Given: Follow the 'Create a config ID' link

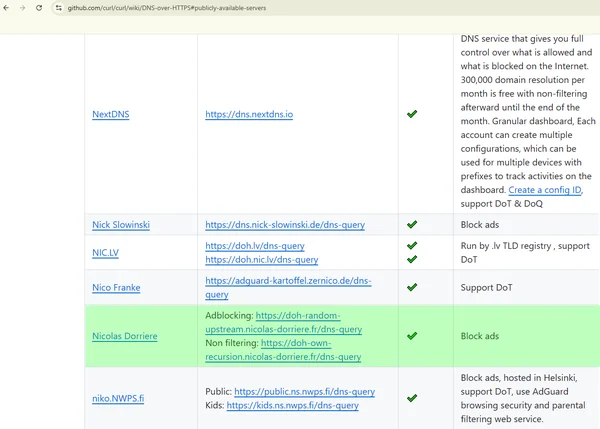Looking at the screenshot, I should [545, 190].
